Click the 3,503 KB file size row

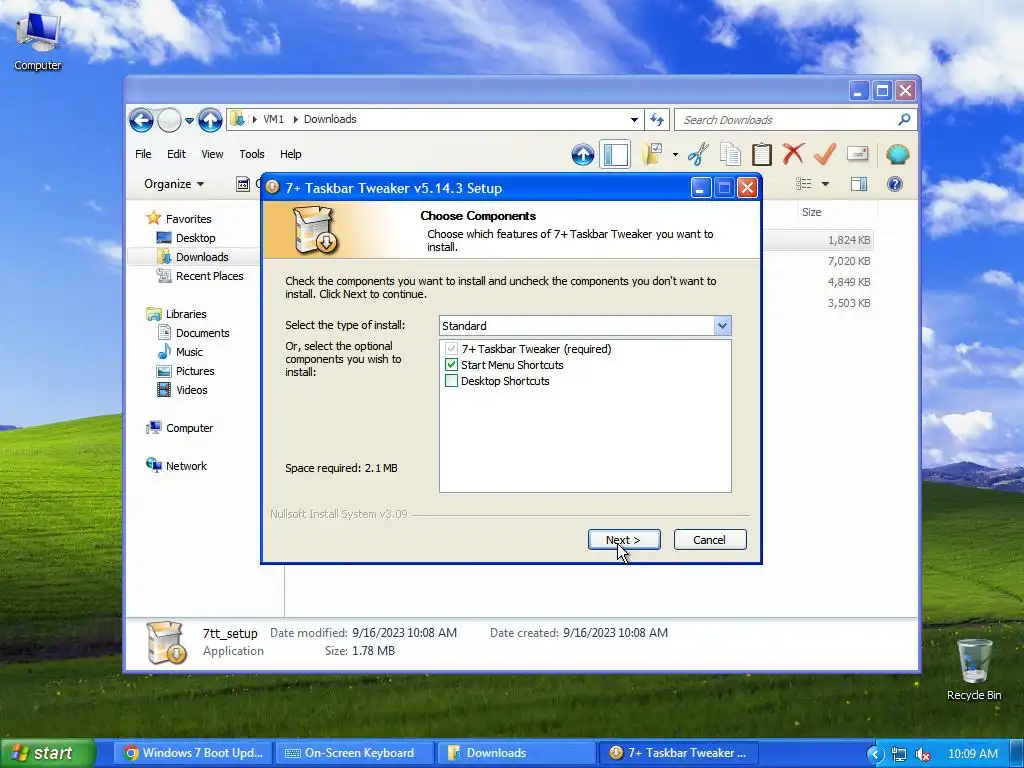pos(849,302)
